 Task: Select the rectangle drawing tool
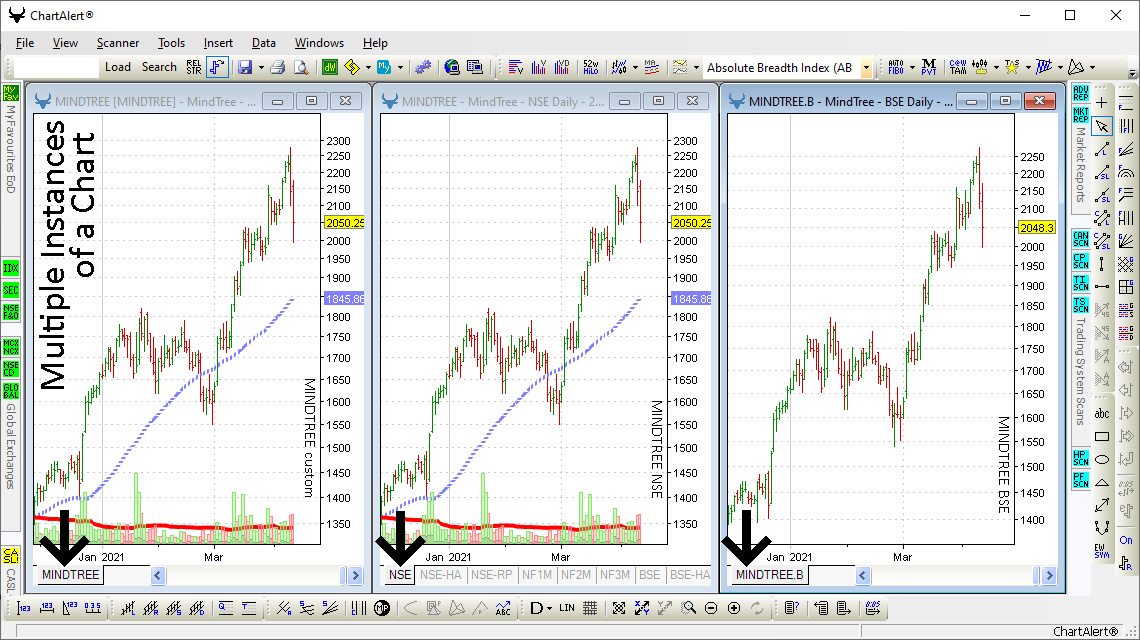coord(1102,436)
